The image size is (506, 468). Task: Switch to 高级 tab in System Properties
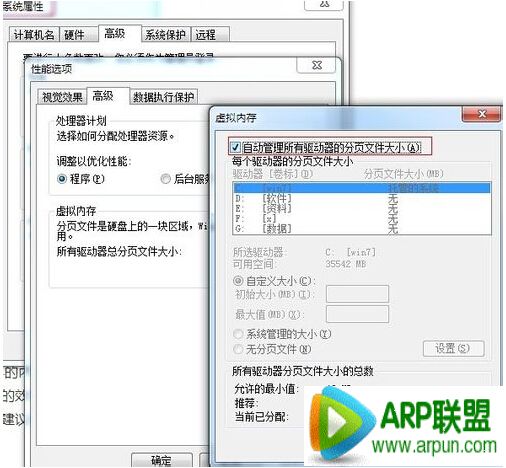pyautogui.click(x=120, y=33)
